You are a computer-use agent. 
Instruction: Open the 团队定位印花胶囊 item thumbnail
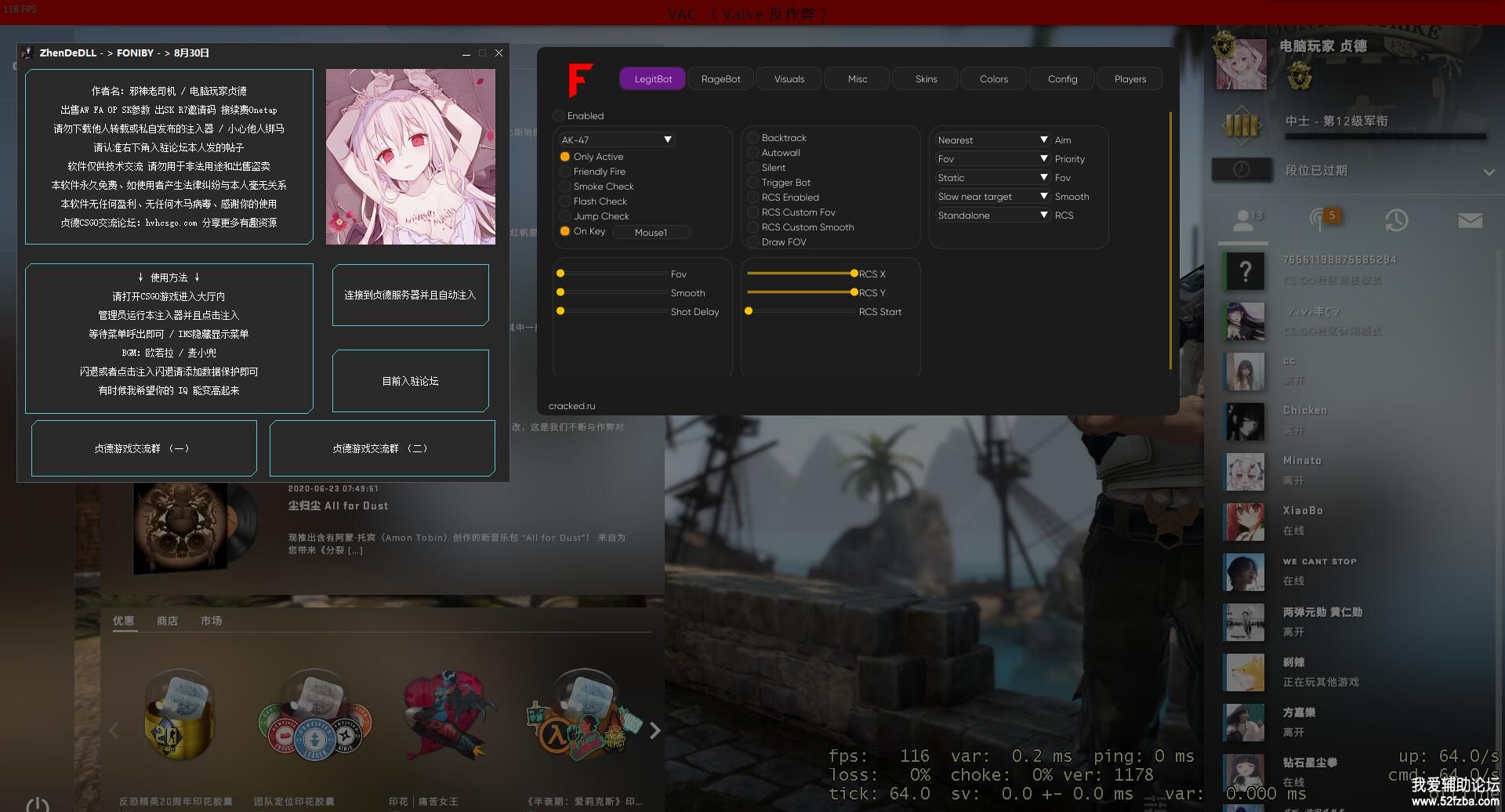[x=314, y=715]
